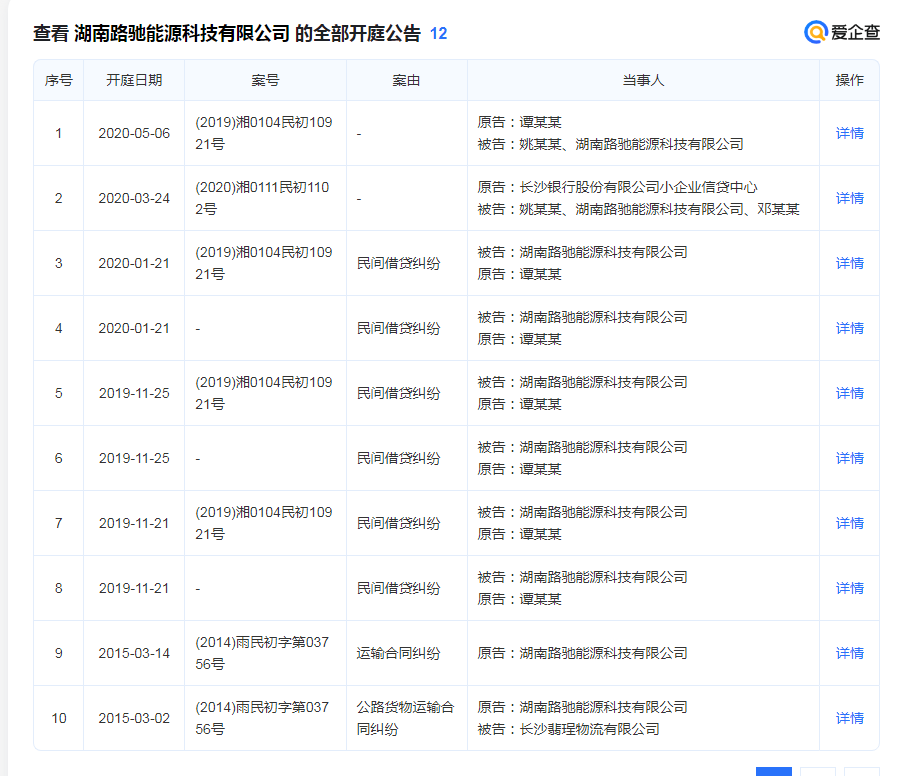Select the date 2020-03-24 cell
This screenshot has width=899, height=776.
point(134,198)
